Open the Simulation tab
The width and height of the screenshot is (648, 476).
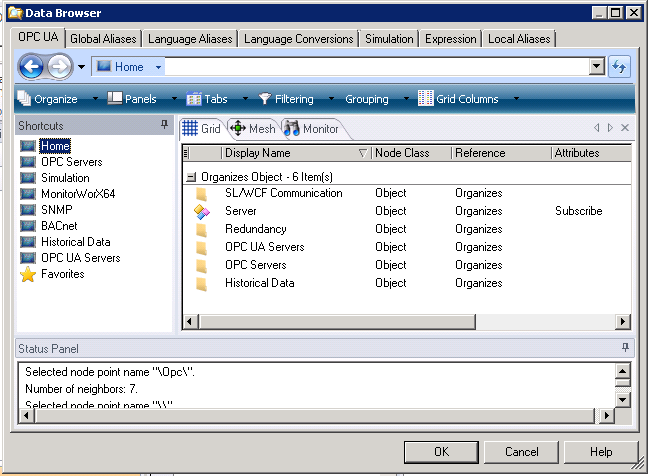389,39
